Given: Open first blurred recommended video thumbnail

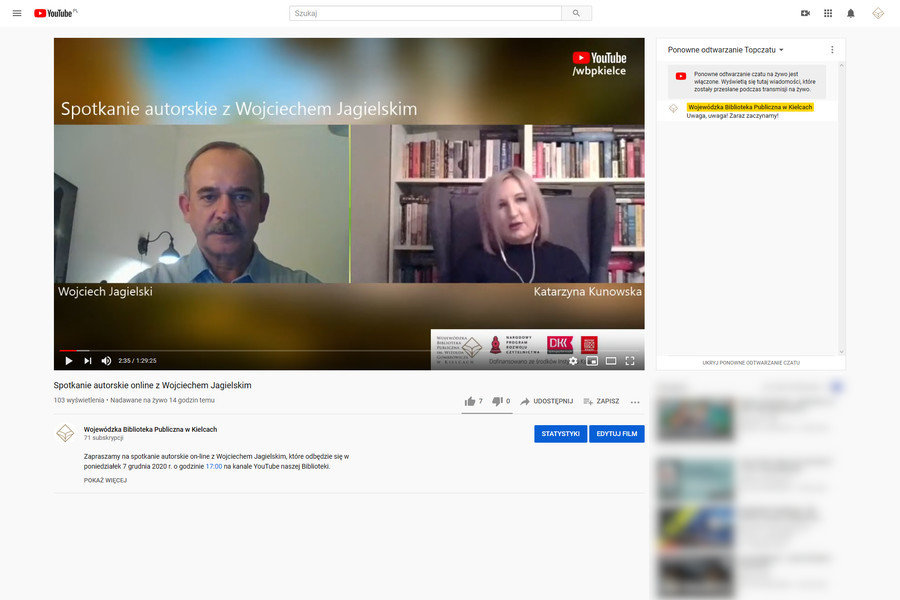Looking at the screenshot, I should [695, 420].
